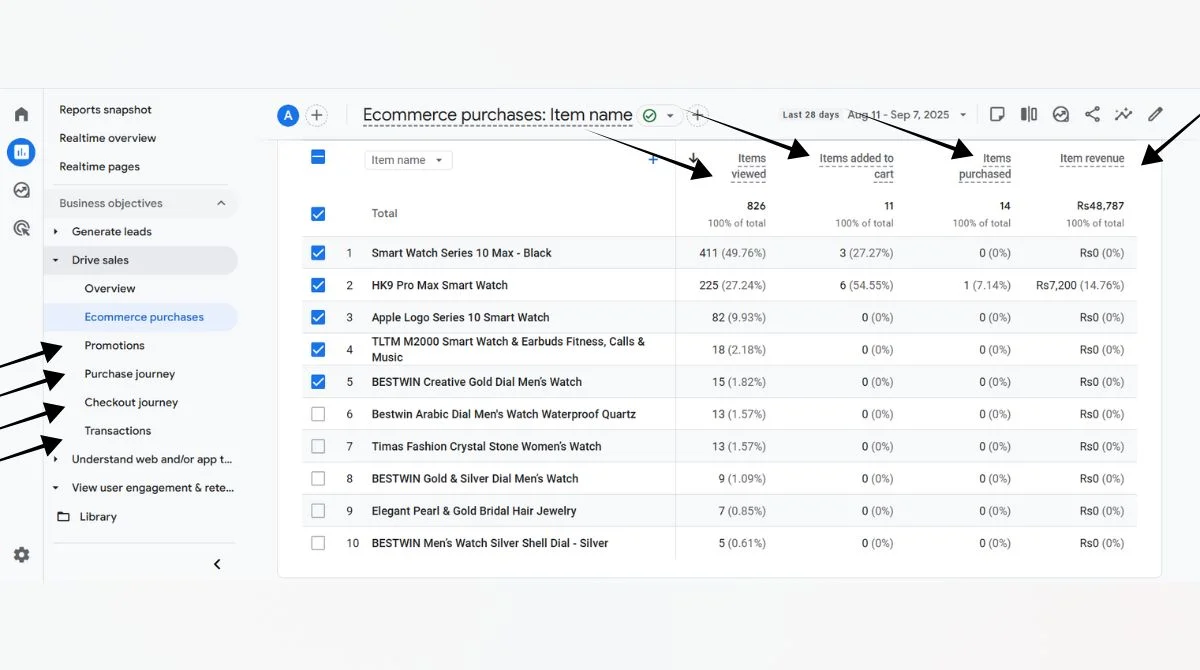
Task: Collapse the Business objectives section
Action: [221, 203]
